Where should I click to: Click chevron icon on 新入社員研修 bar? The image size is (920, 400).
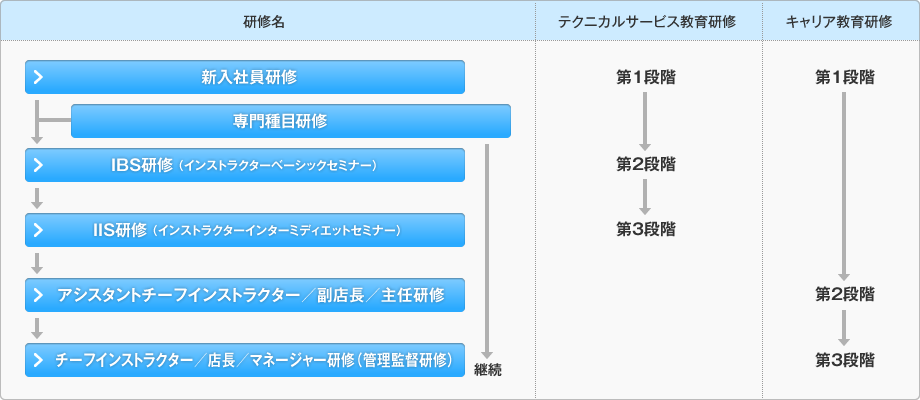[x=39, y=77]
